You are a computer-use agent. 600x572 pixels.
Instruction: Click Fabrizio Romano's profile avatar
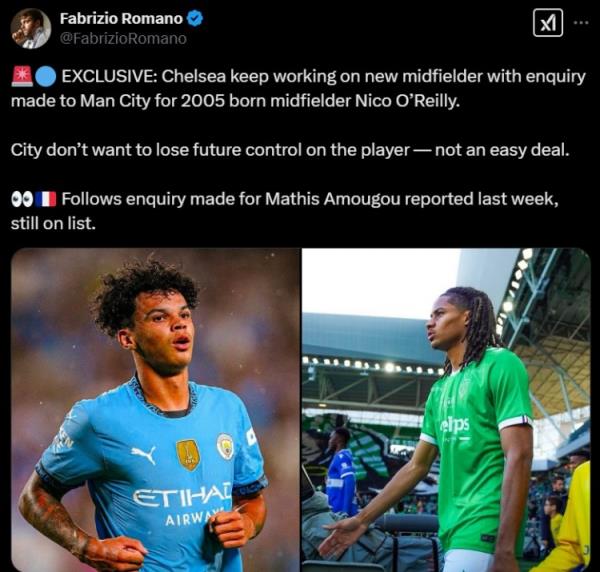[x=30, y=28]
